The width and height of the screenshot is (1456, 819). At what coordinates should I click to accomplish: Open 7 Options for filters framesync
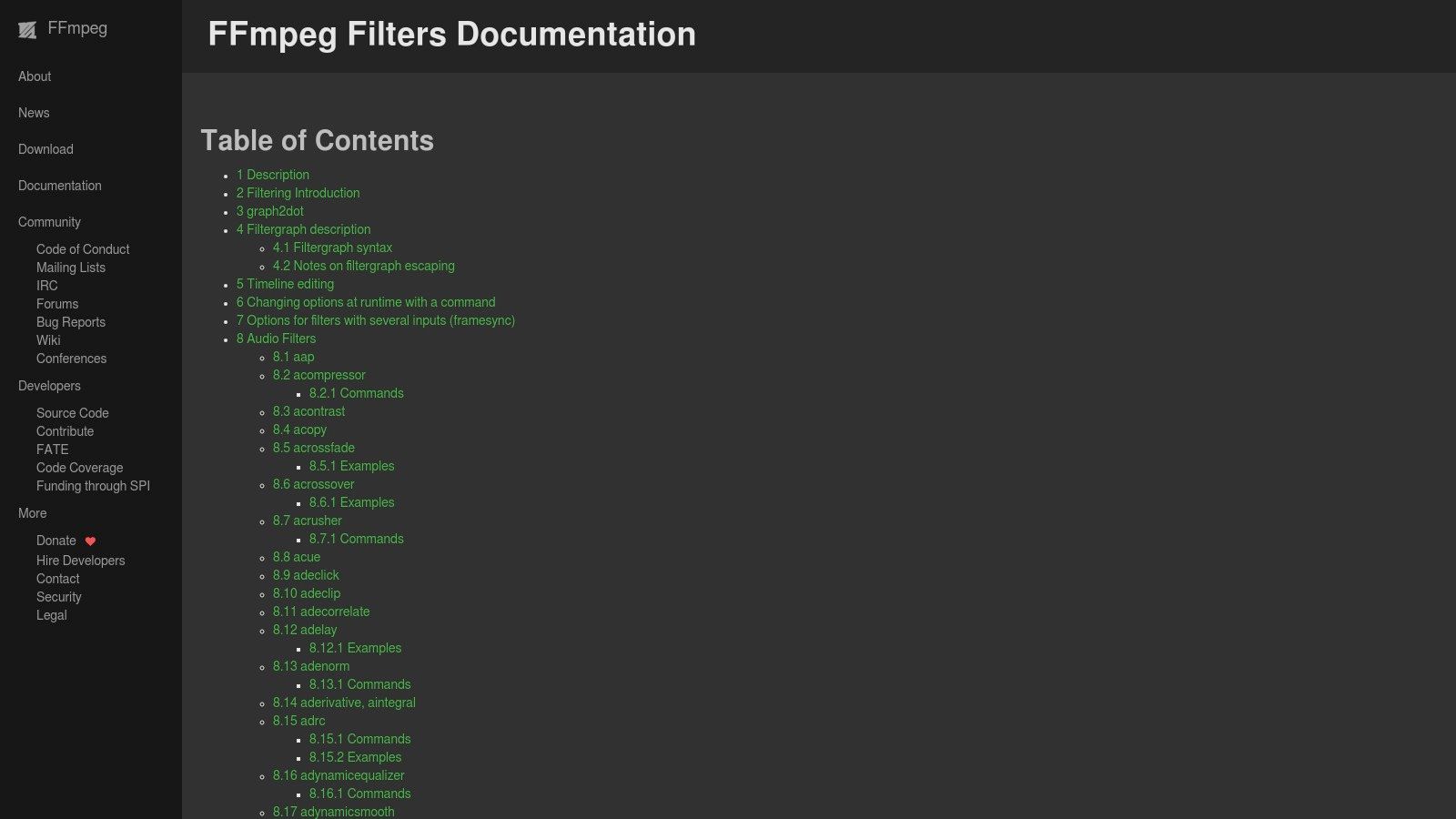pos(376,320)
